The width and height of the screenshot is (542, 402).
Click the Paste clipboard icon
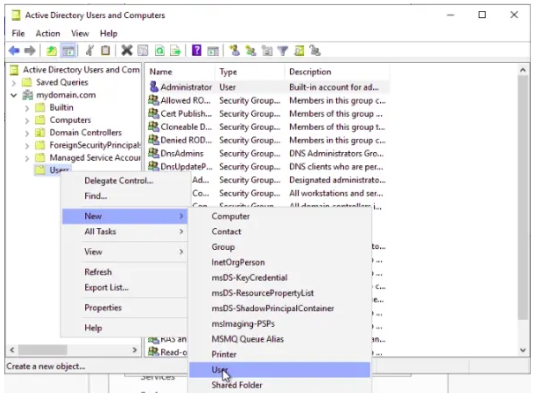point(106,50)
